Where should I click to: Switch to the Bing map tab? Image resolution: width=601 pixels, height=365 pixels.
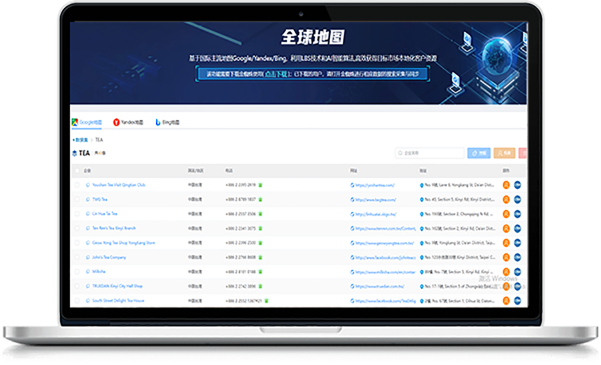(167, 122)
